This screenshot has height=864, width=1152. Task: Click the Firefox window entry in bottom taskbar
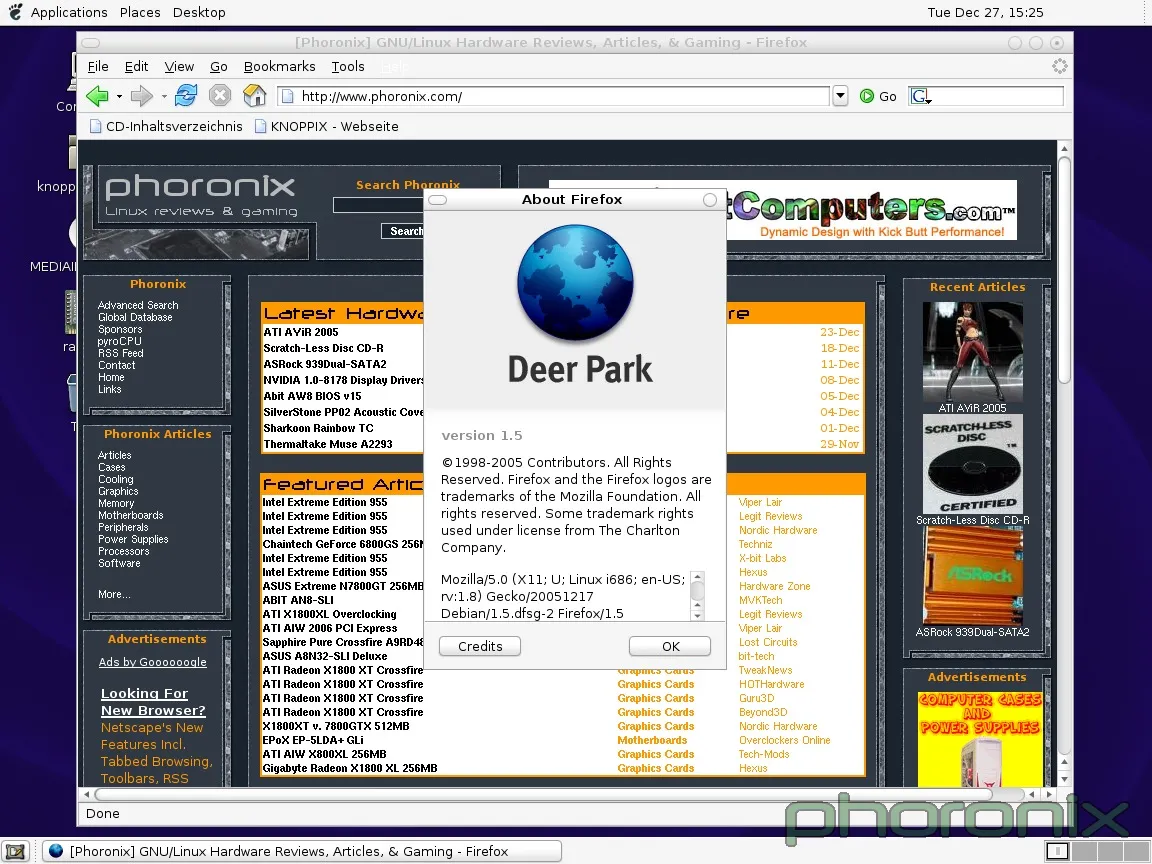301,852
